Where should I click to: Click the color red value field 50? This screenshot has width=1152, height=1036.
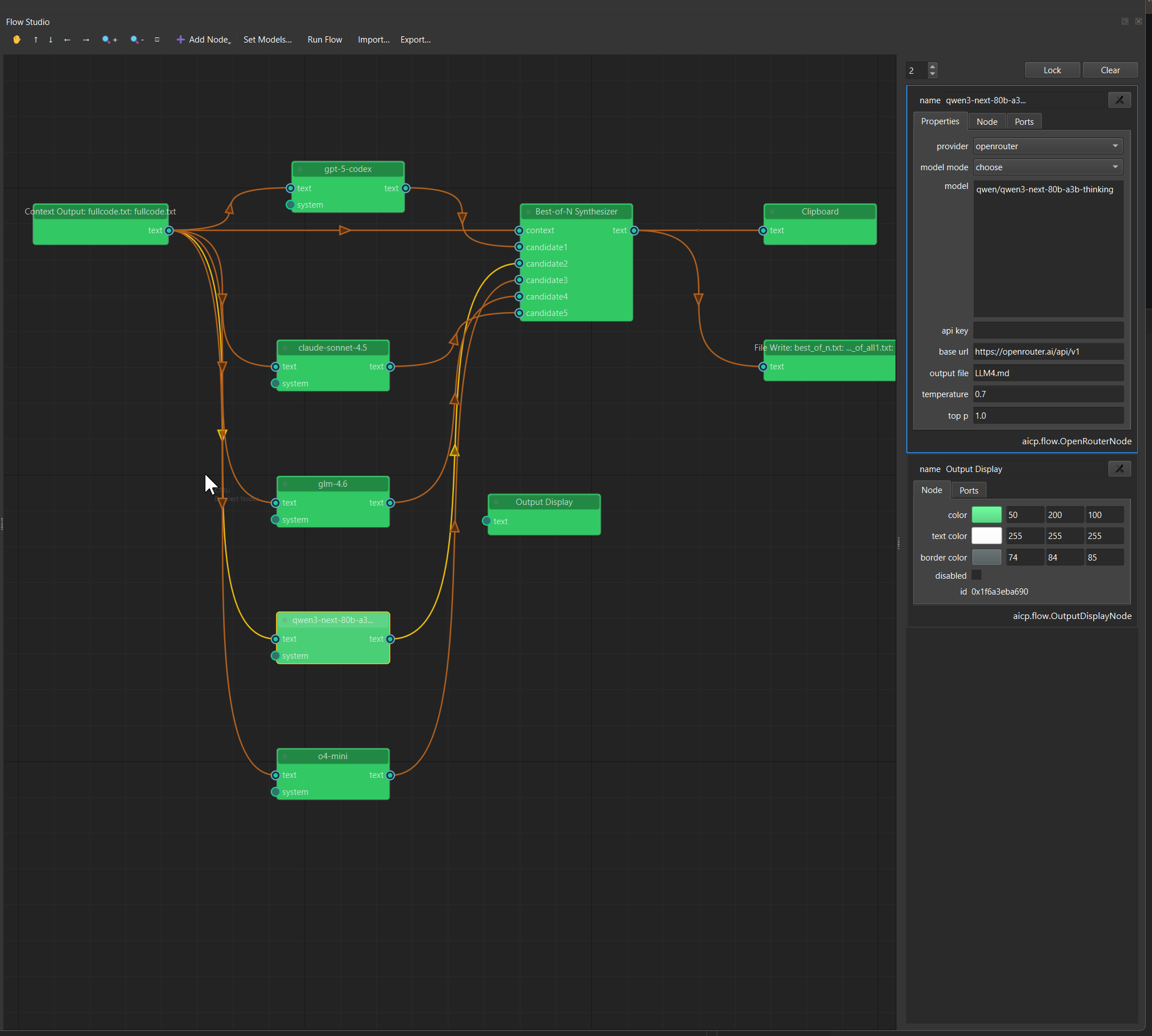[x=1024, y=515]
